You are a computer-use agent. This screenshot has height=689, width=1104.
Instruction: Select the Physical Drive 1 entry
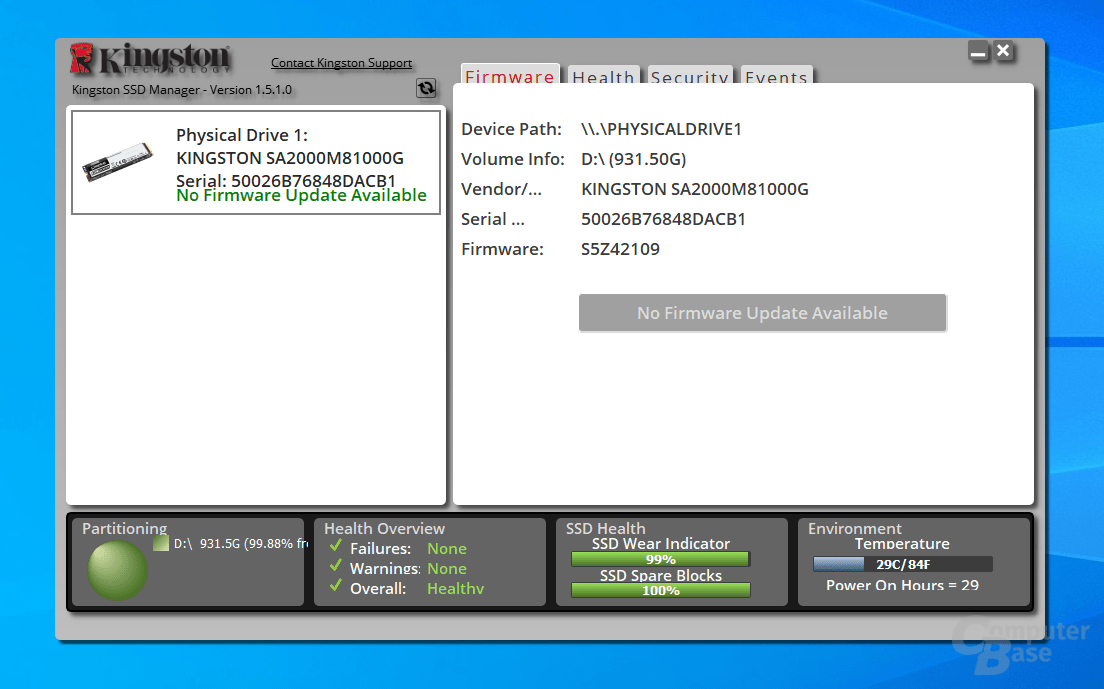click(256, 162)
